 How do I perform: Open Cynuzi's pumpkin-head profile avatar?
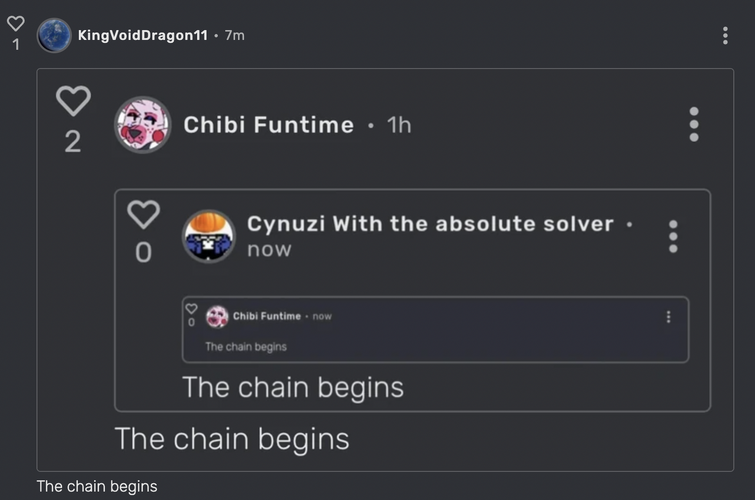209,236
